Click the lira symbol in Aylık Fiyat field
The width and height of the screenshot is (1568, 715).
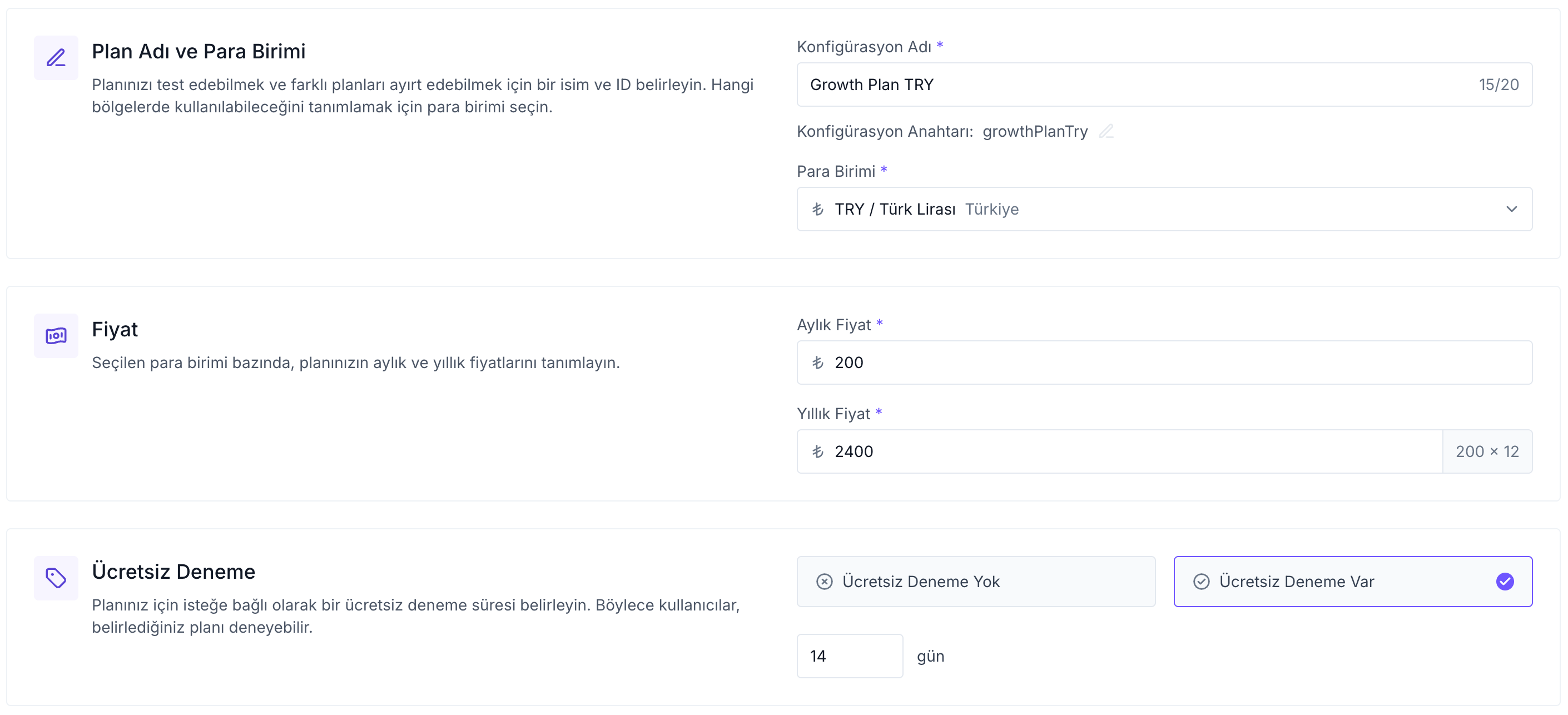(x=817, y=362)
